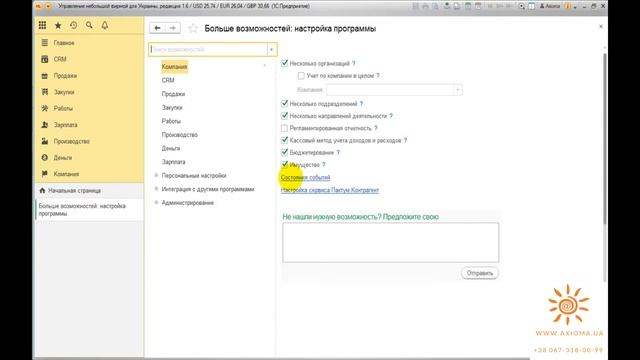Click the Axioma user in title bar

[x=550, y=6]
